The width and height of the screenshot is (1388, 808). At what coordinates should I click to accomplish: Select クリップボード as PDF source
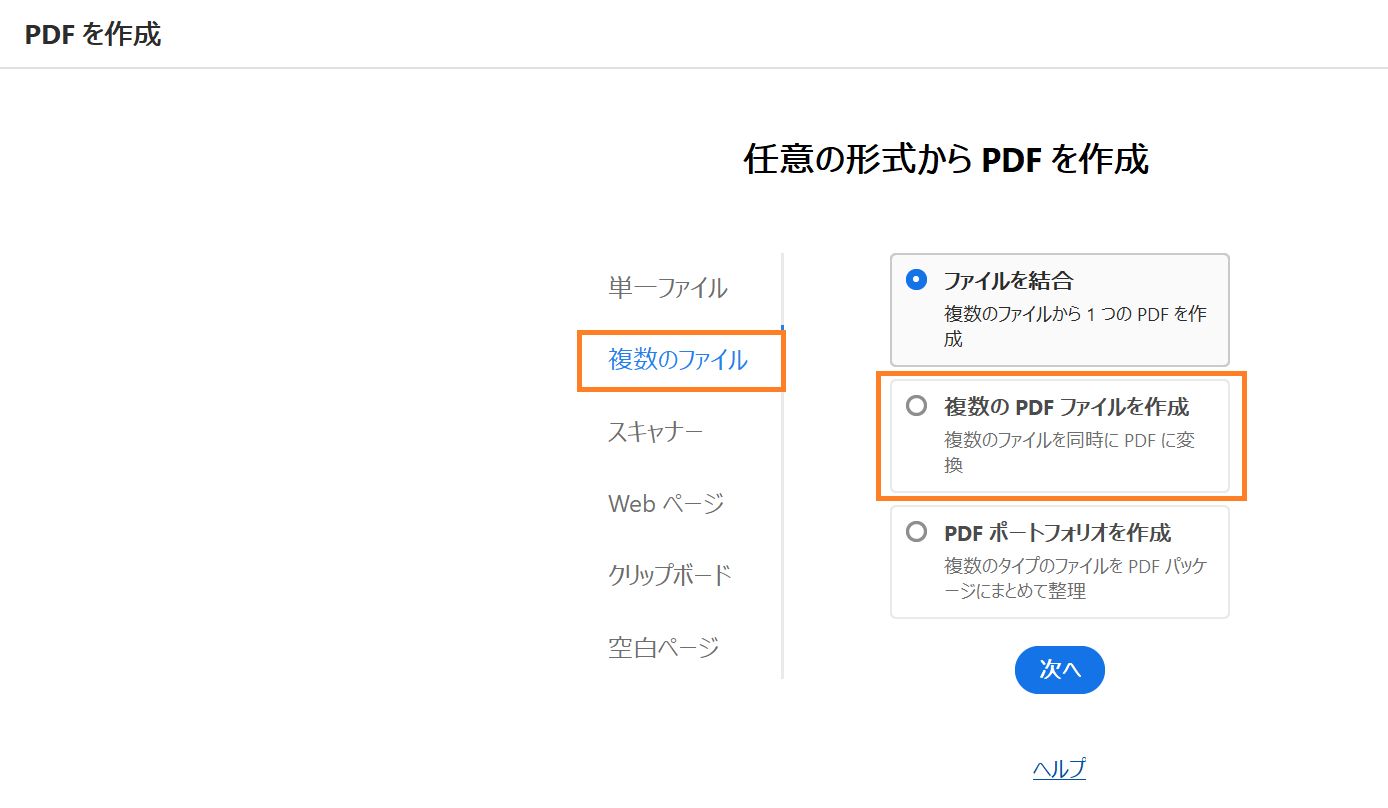[668, 575]
